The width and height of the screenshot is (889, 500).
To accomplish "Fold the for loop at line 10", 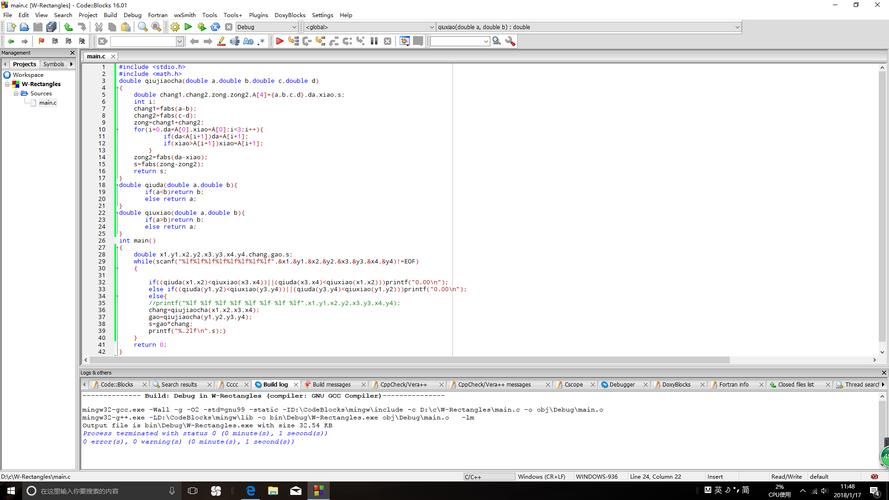I will coord(119,129).
